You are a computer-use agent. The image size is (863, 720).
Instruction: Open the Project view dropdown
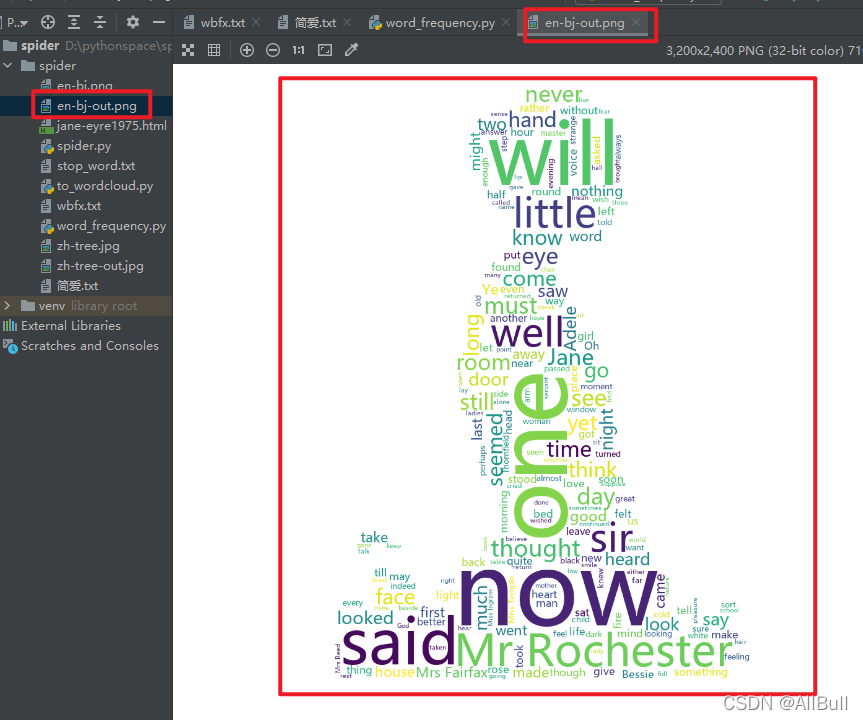[x=17, y=23]
